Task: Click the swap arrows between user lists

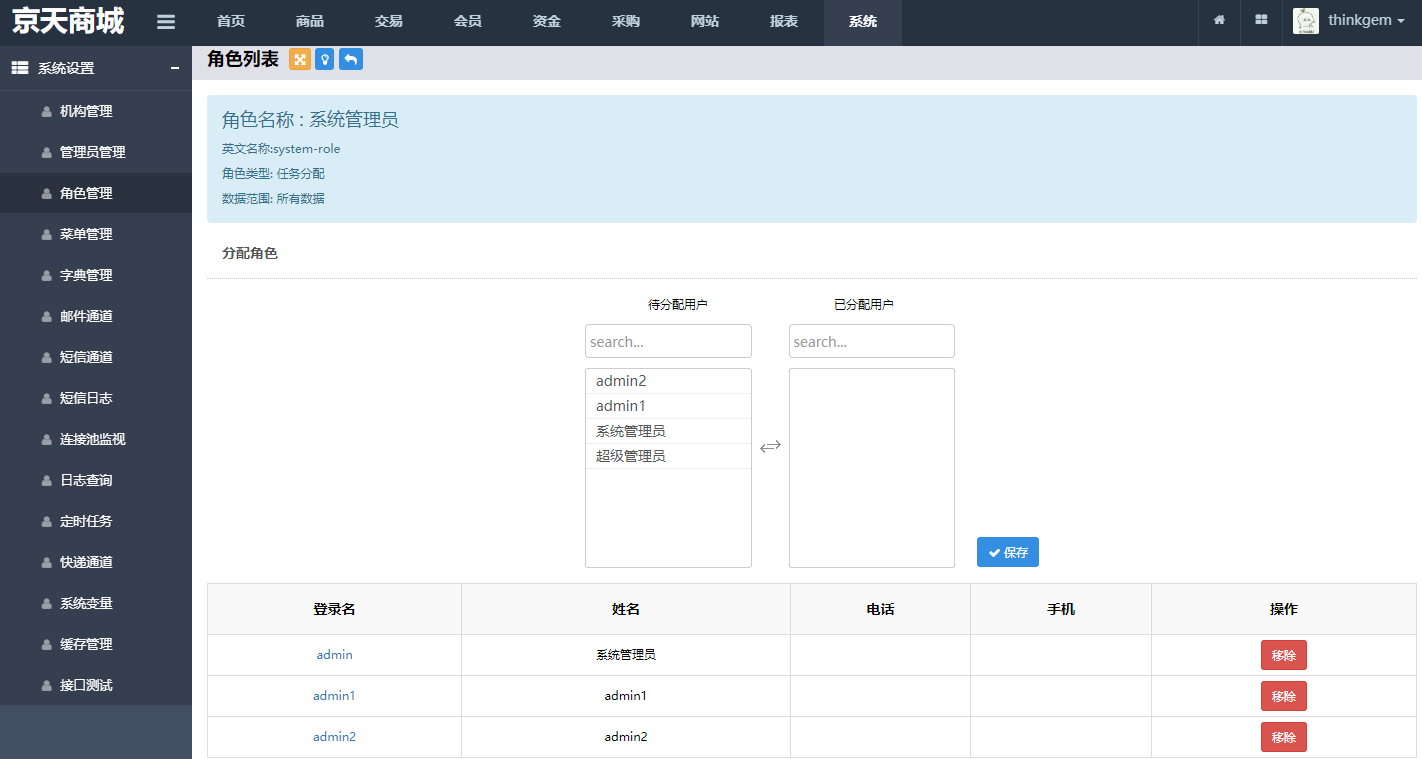Action: (x=770, y=446)
